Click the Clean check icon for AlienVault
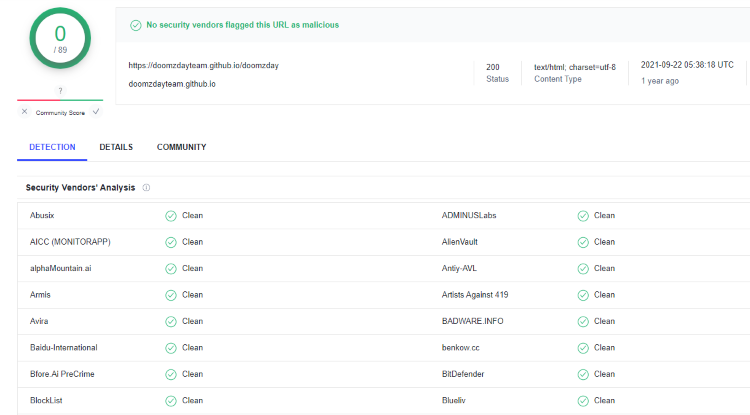Screen dimensions: 750x415 pos(583,242)
